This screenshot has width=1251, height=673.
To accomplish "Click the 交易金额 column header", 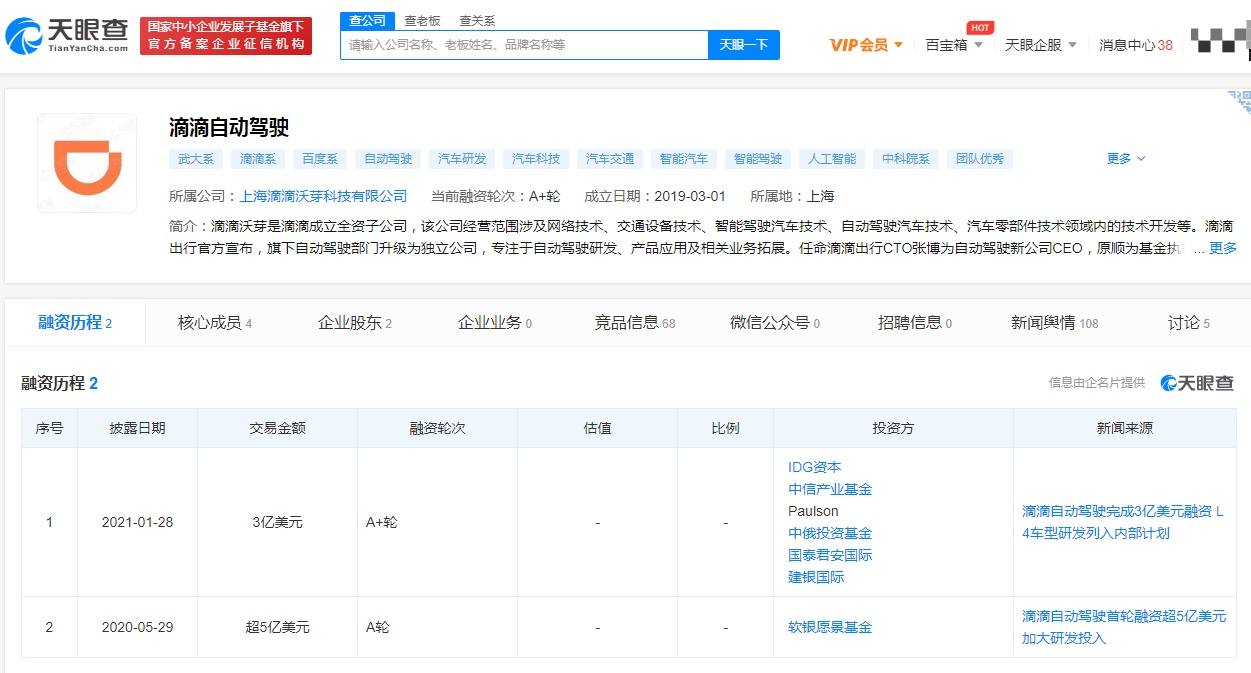I will click(x=277, y=428).
